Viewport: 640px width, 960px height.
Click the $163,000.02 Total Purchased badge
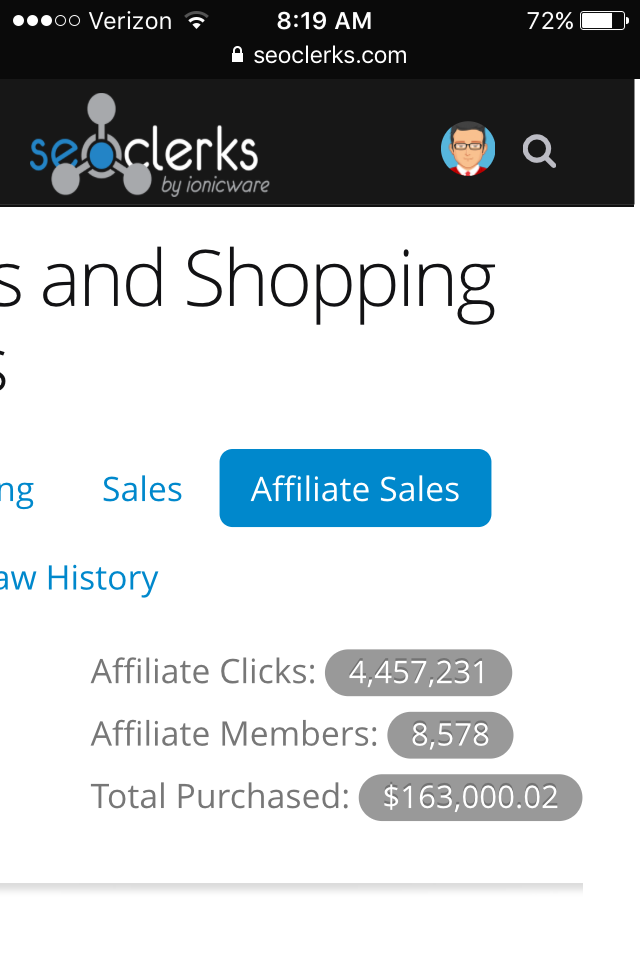(x=470, y=797)
